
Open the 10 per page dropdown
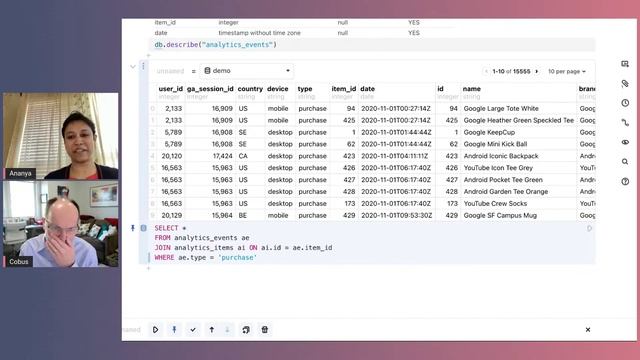pyautogui.click(x=567, y=71)
